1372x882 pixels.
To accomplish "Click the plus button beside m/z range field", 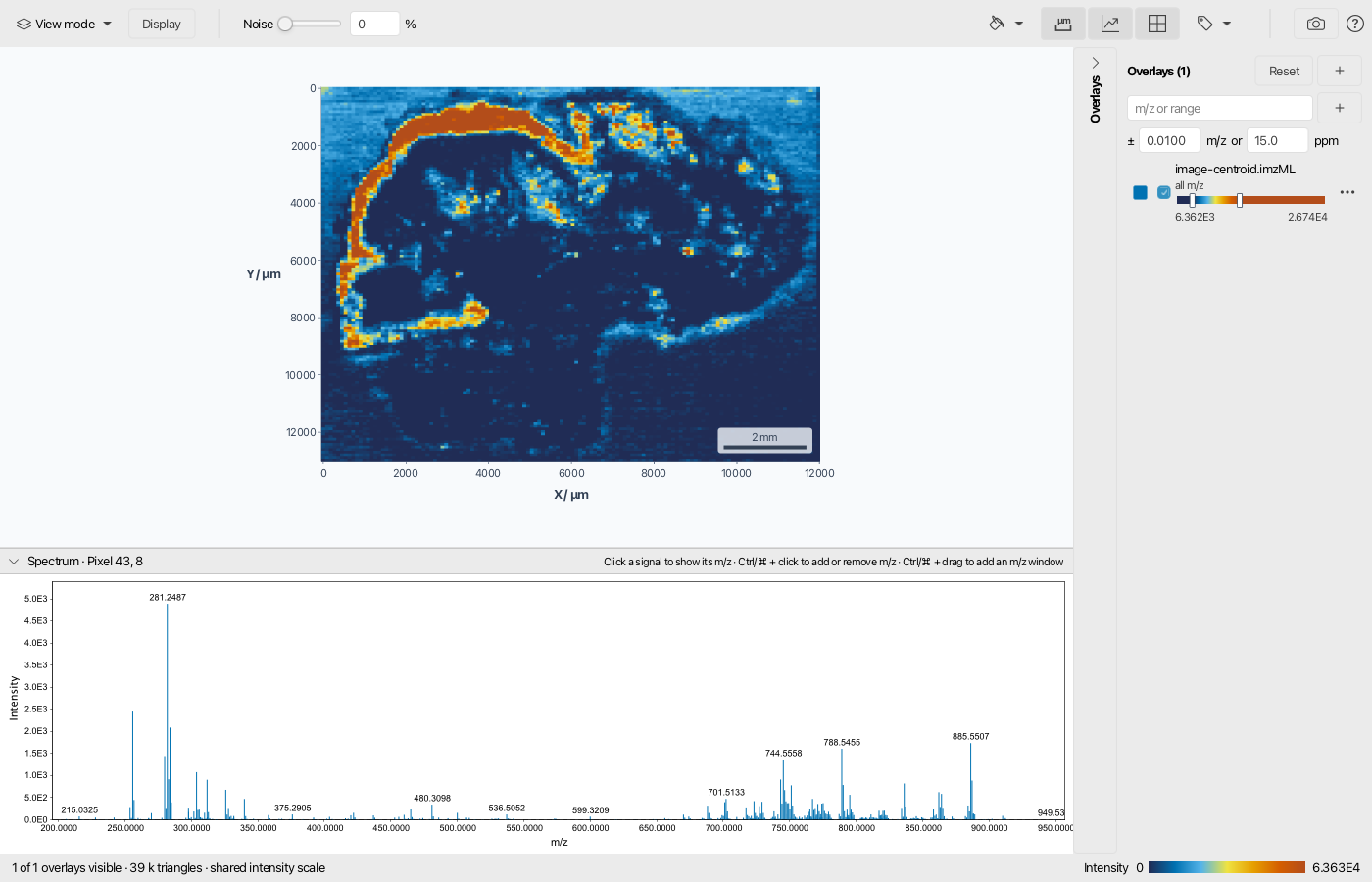I will (x=1340, y=108).
